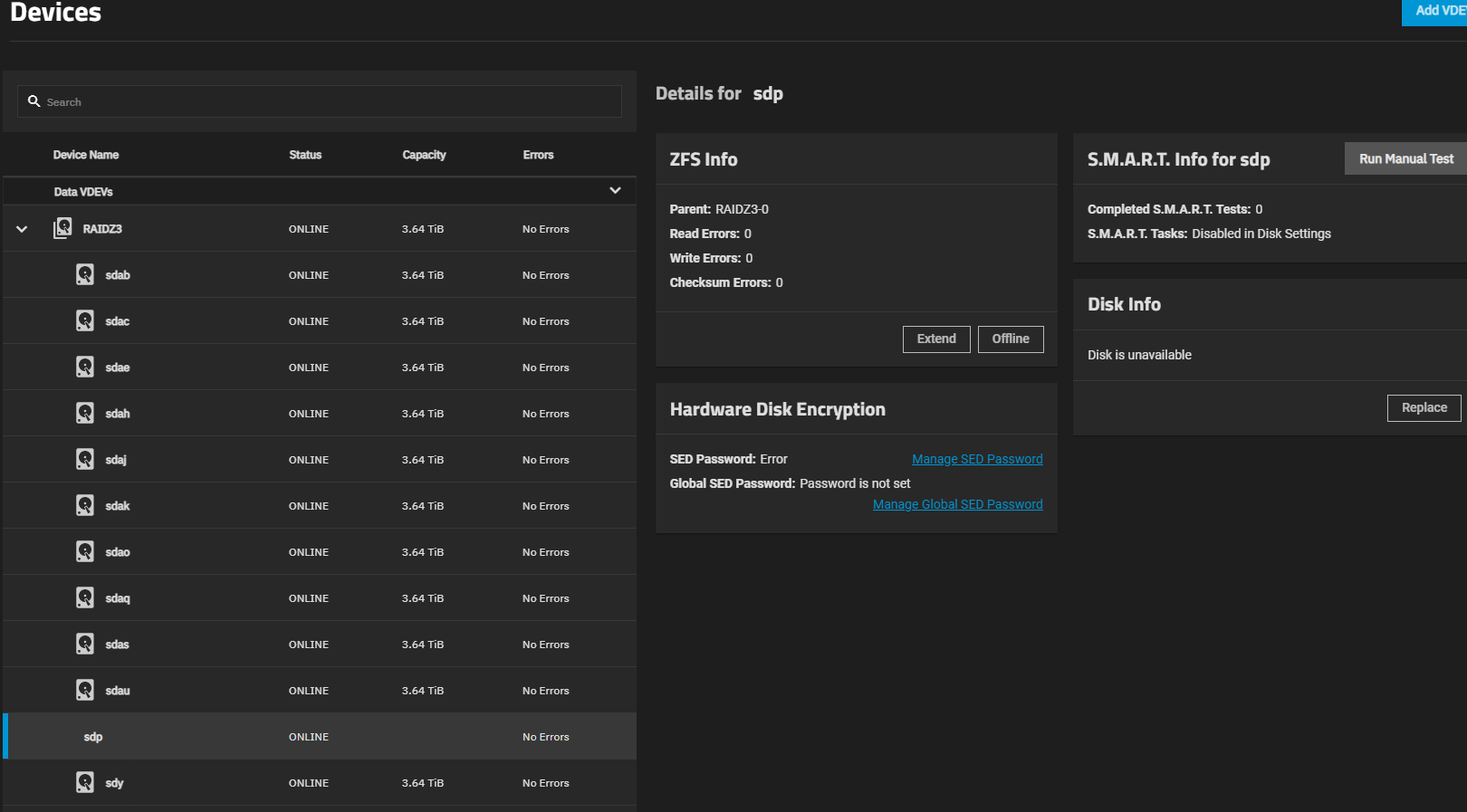
Task: Collapse the RAIDZ3 tree chevron
Action: coord(22,229)
